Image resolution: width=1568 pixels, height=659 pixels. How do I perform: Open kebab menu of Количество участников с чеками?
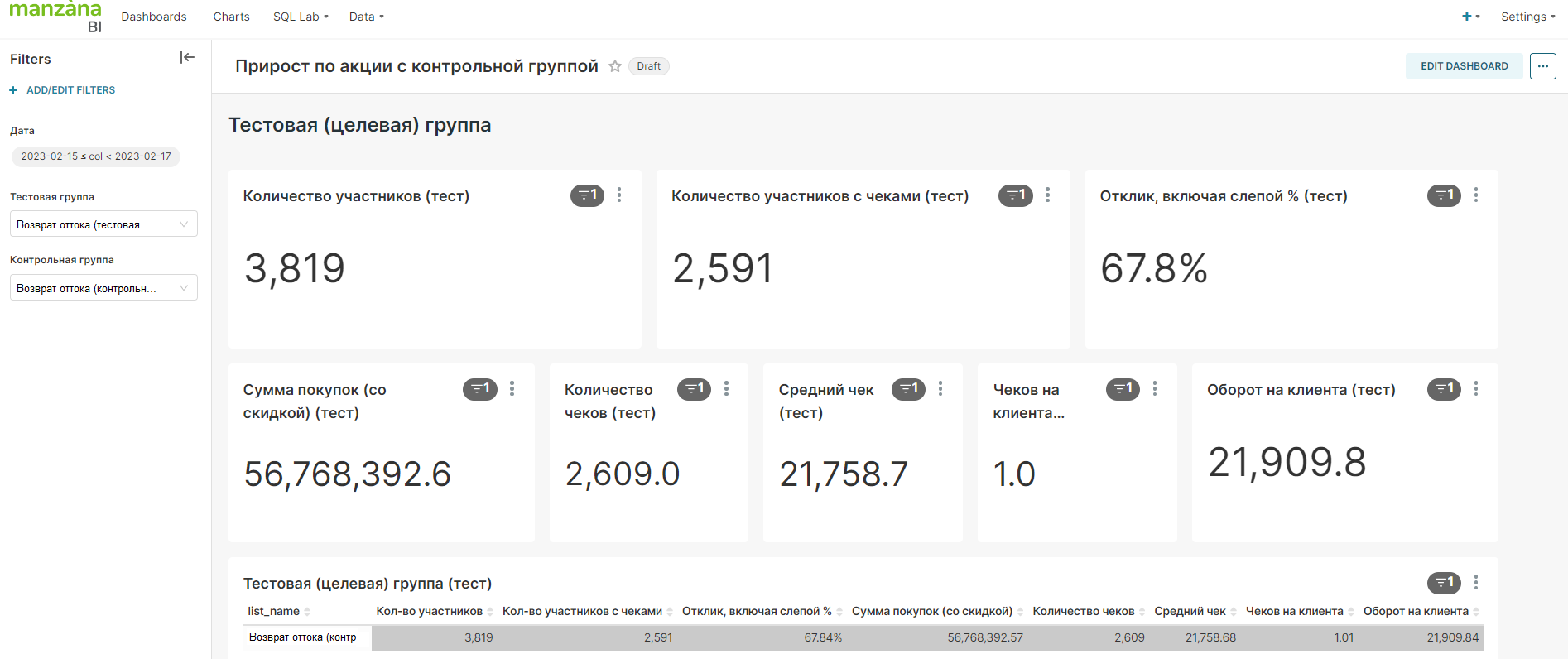tap(1047, 195)
